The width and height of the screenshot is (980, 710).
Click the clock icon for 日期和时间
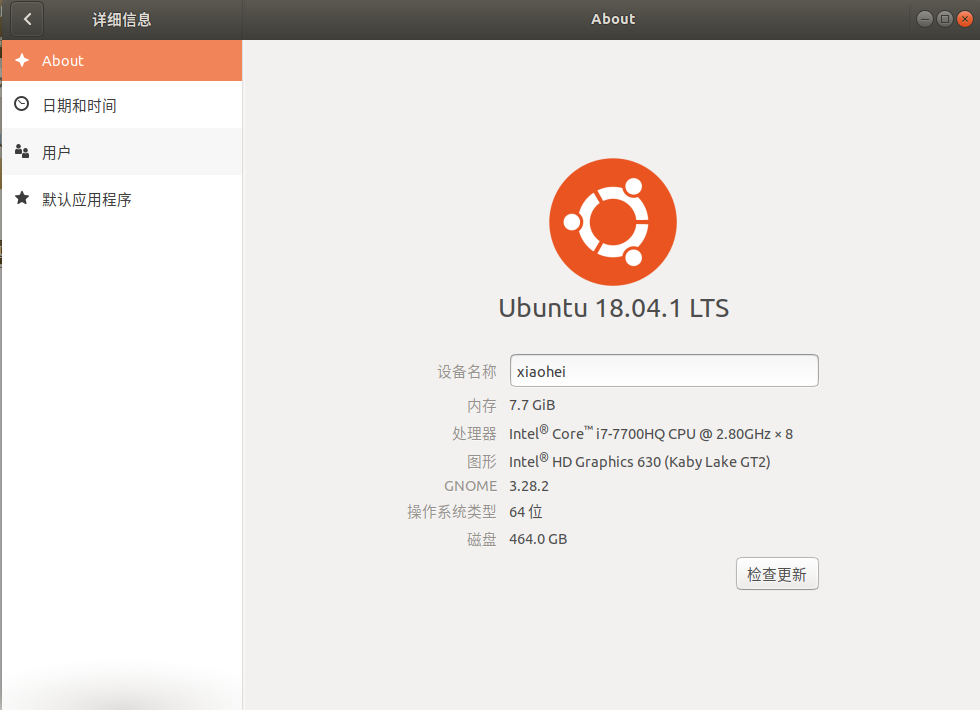(x=22, y=104)
